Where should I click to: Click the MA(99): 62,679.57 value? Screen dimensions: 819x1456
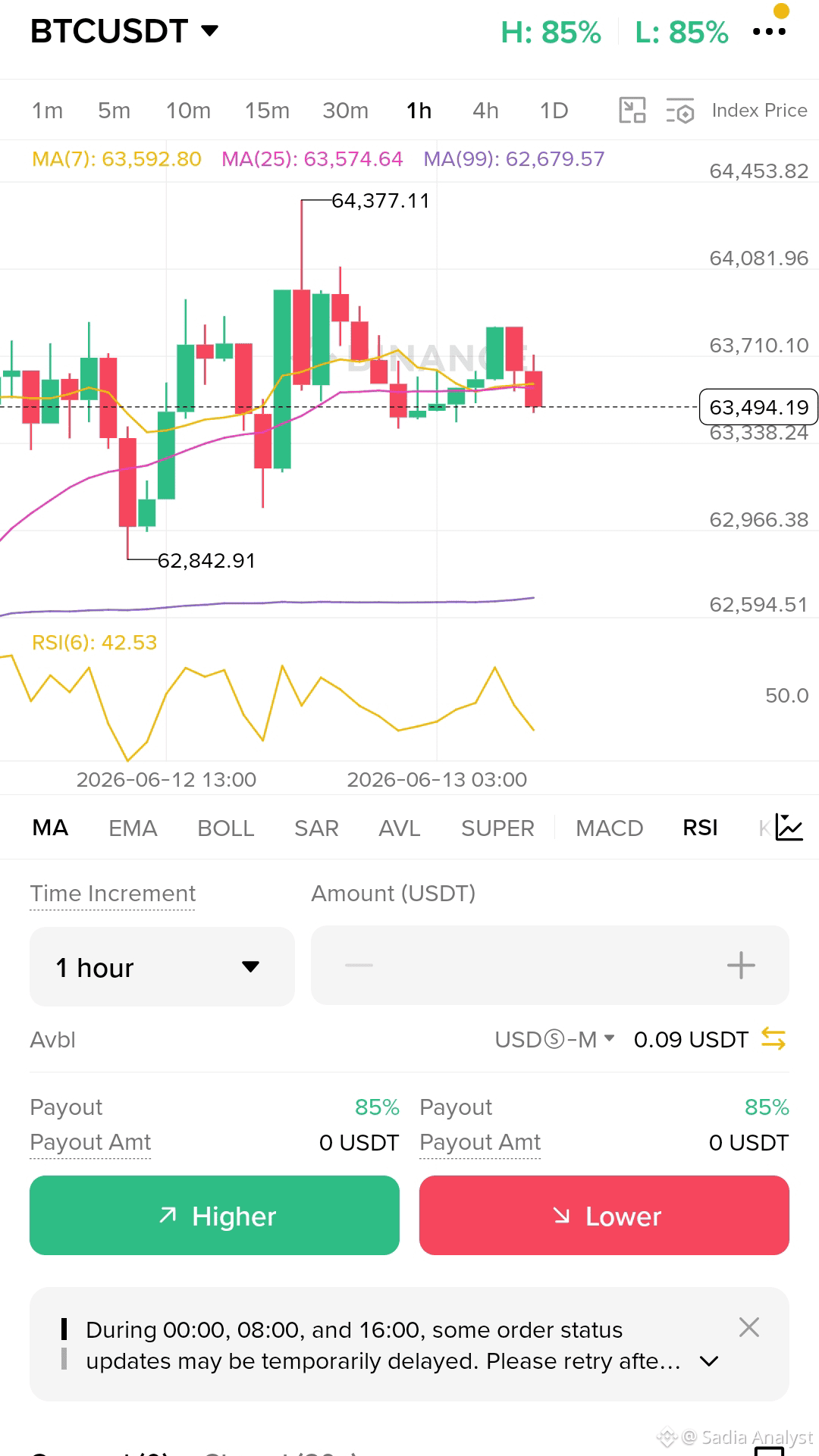coord(514,159)
